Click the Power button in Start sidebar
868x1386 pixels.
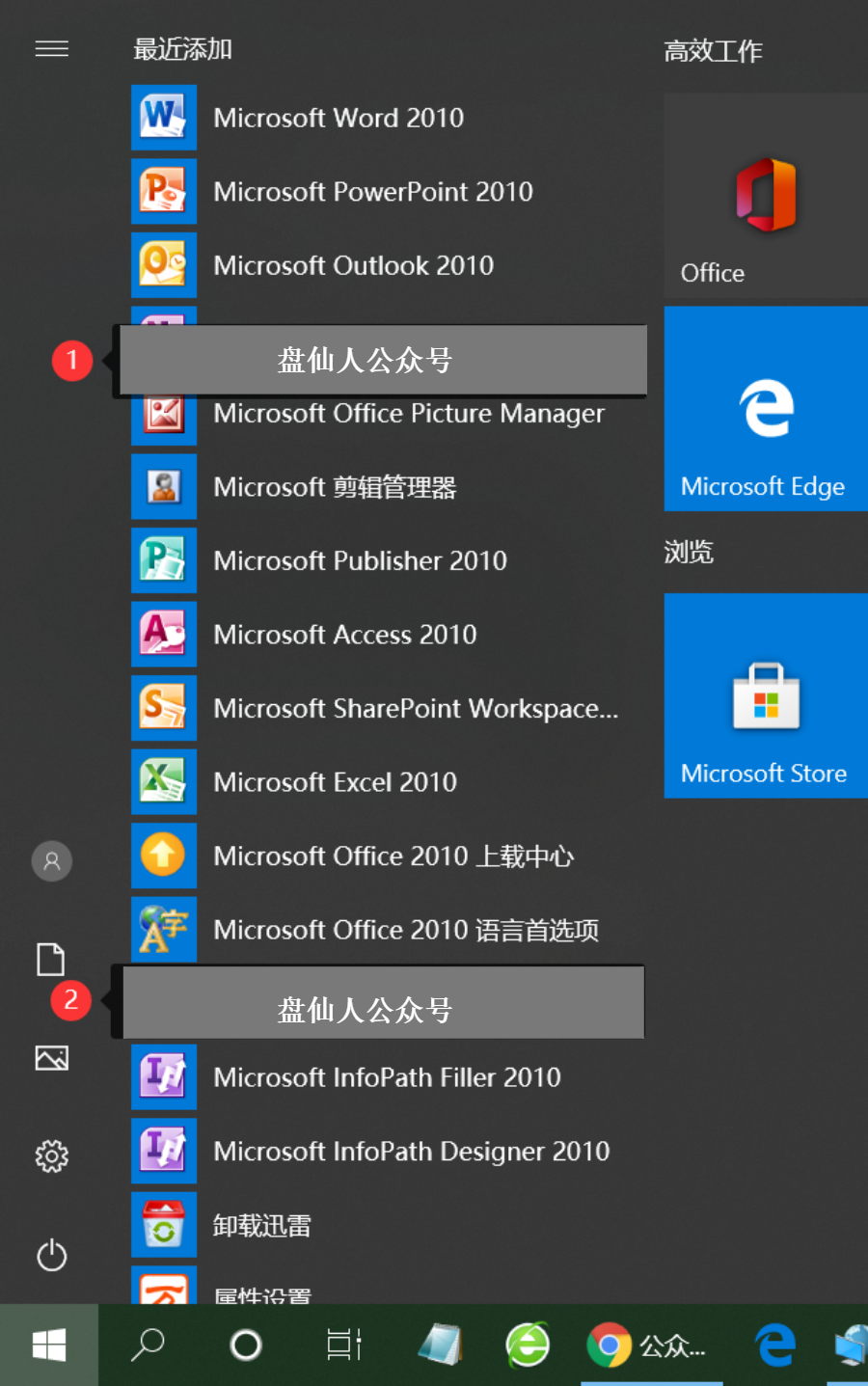point(52,1255)
